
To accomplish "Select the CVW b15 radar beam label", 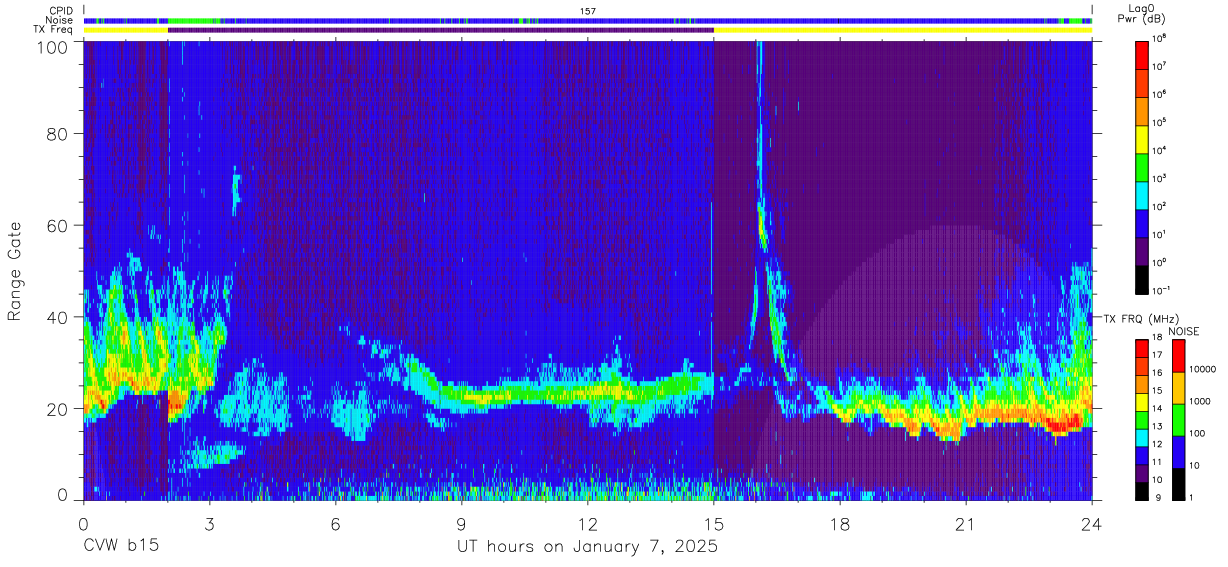I will [x=121, y=547].
